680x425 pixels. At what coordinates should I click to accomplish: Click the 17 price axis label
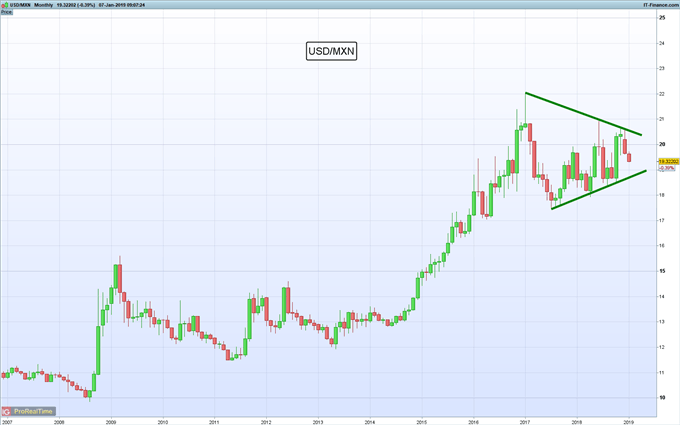662,221
